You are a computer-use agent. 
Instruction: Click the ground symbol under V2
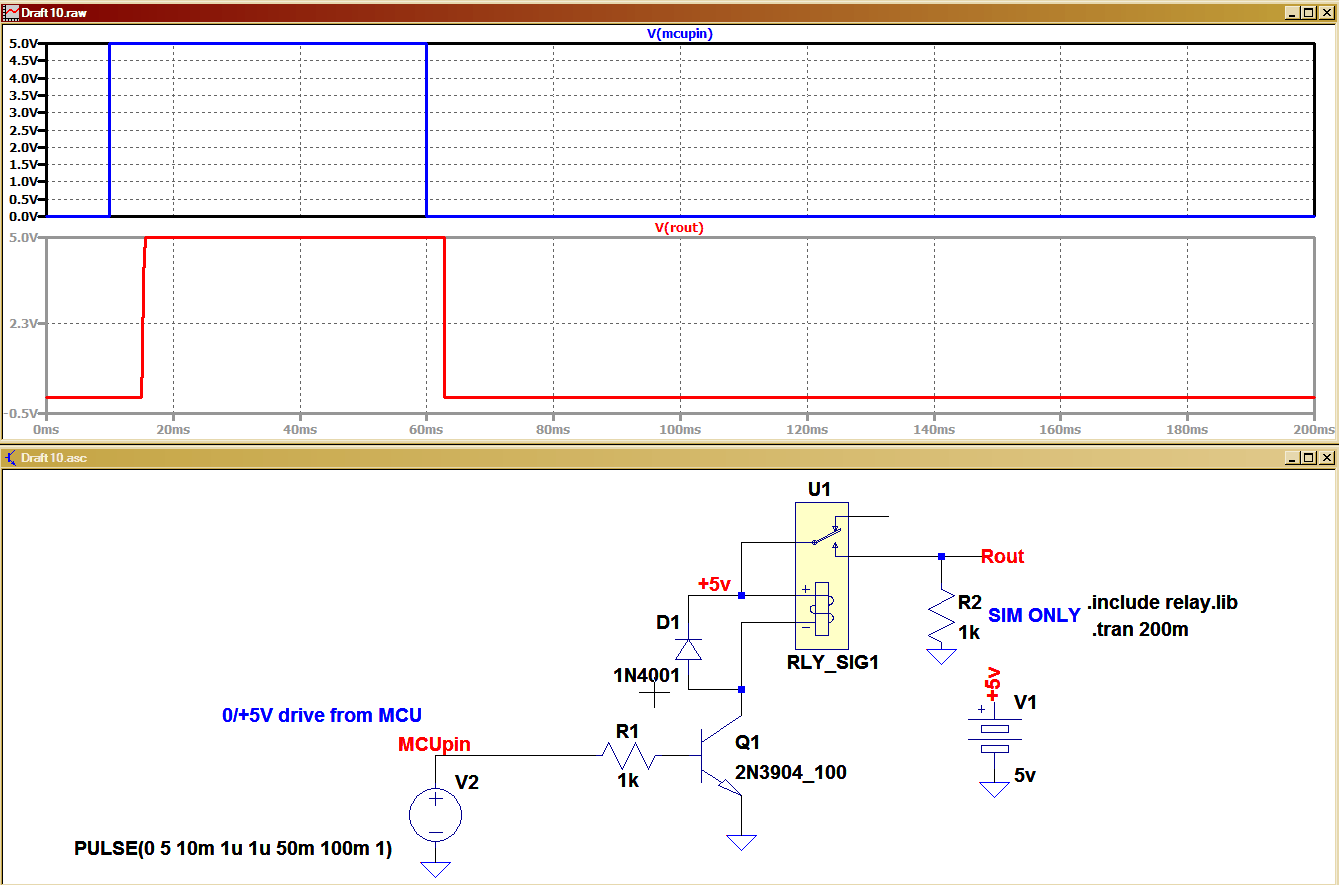(436, 868)
